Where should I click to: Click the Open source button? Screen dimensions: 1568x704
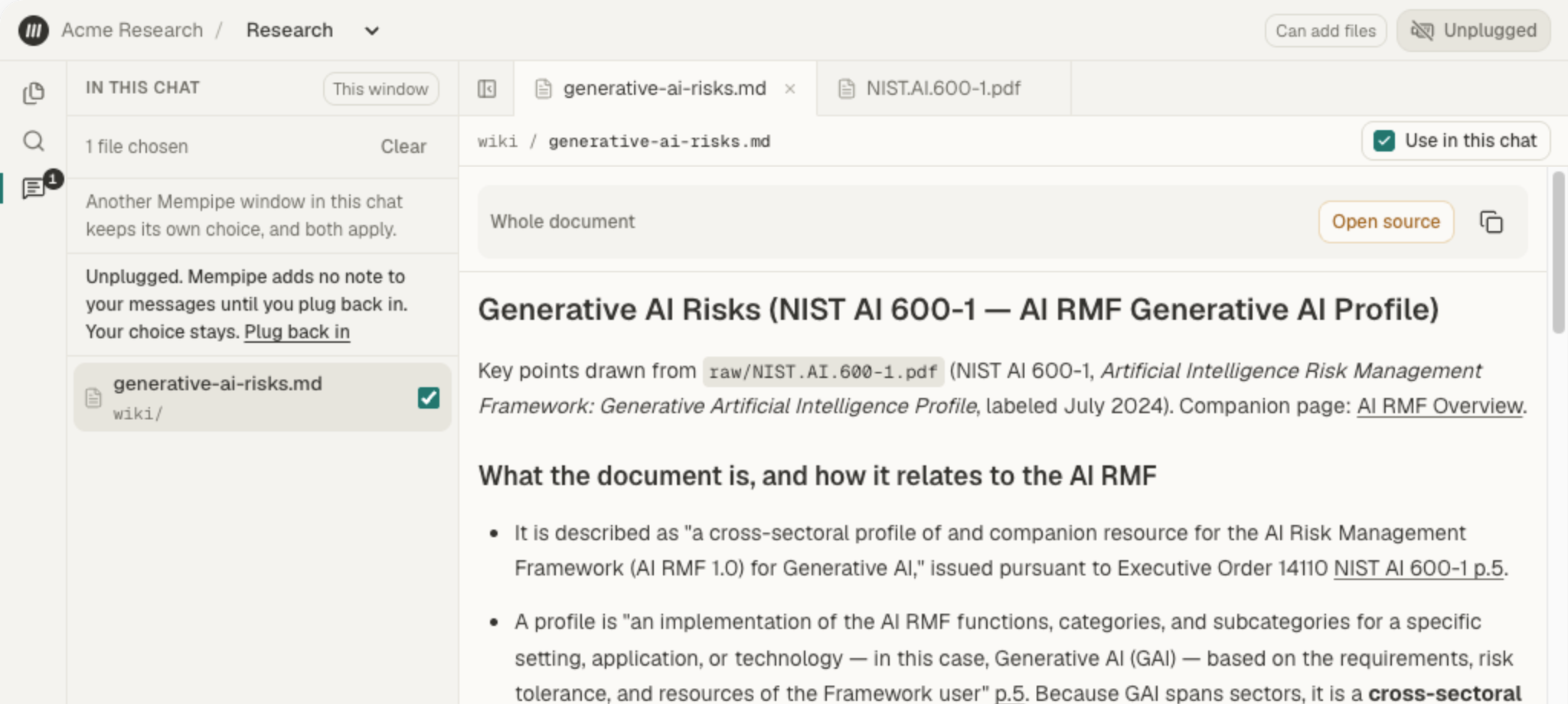coord(1386,222)
